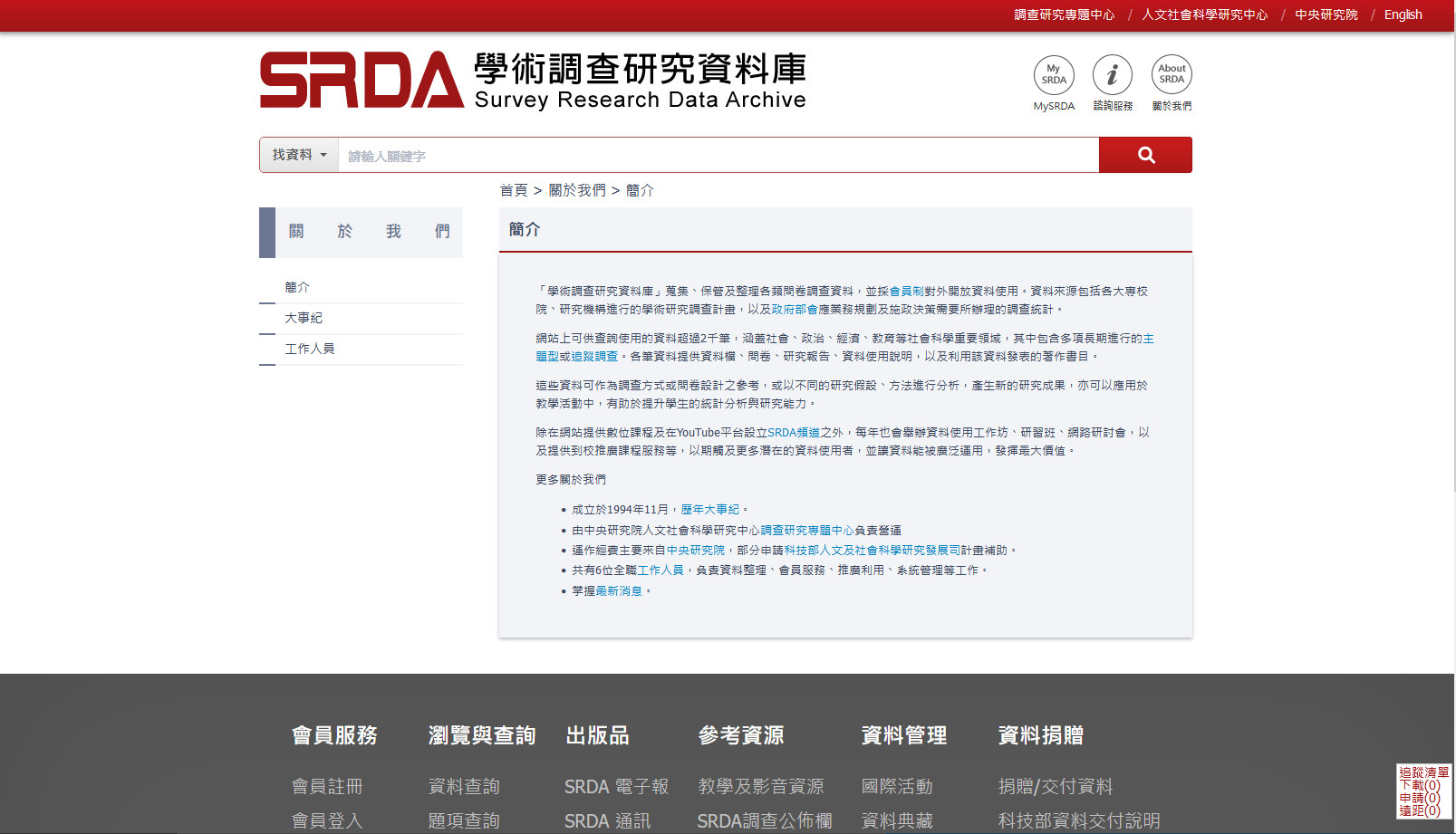Open the 科技部人文及社會科學研究發展司 link
1456x834 pixels.
point(873,551)
